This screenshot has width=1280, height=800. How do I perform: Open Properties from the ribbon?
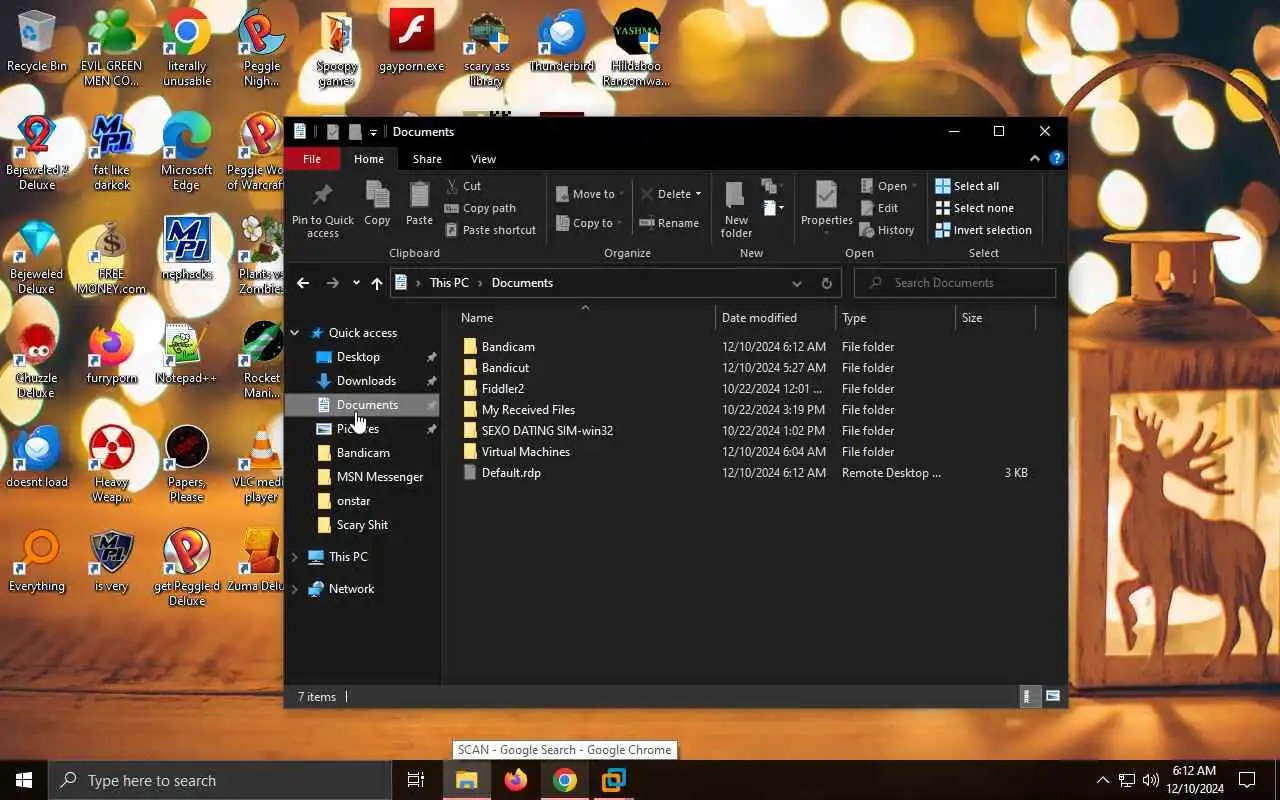click(826, 209)
